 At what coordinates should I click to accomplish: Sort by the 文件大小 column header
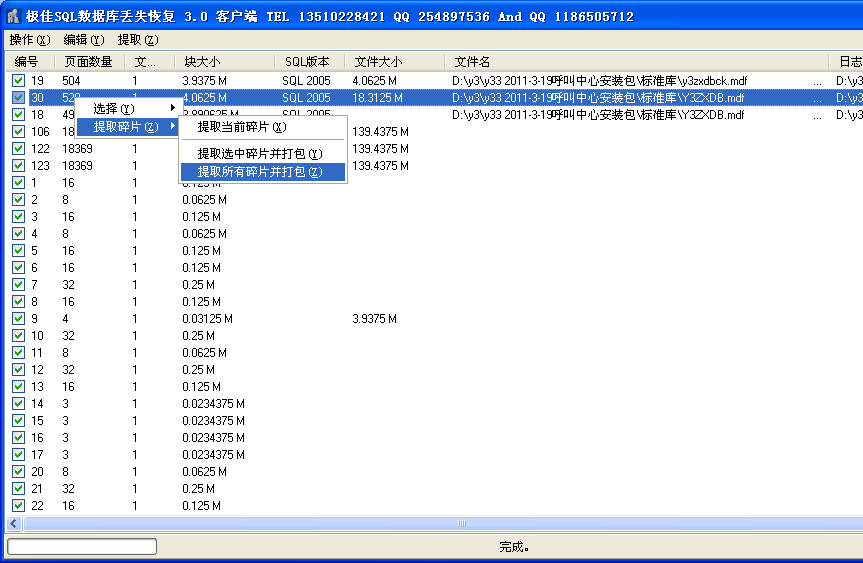click(395, 62)
